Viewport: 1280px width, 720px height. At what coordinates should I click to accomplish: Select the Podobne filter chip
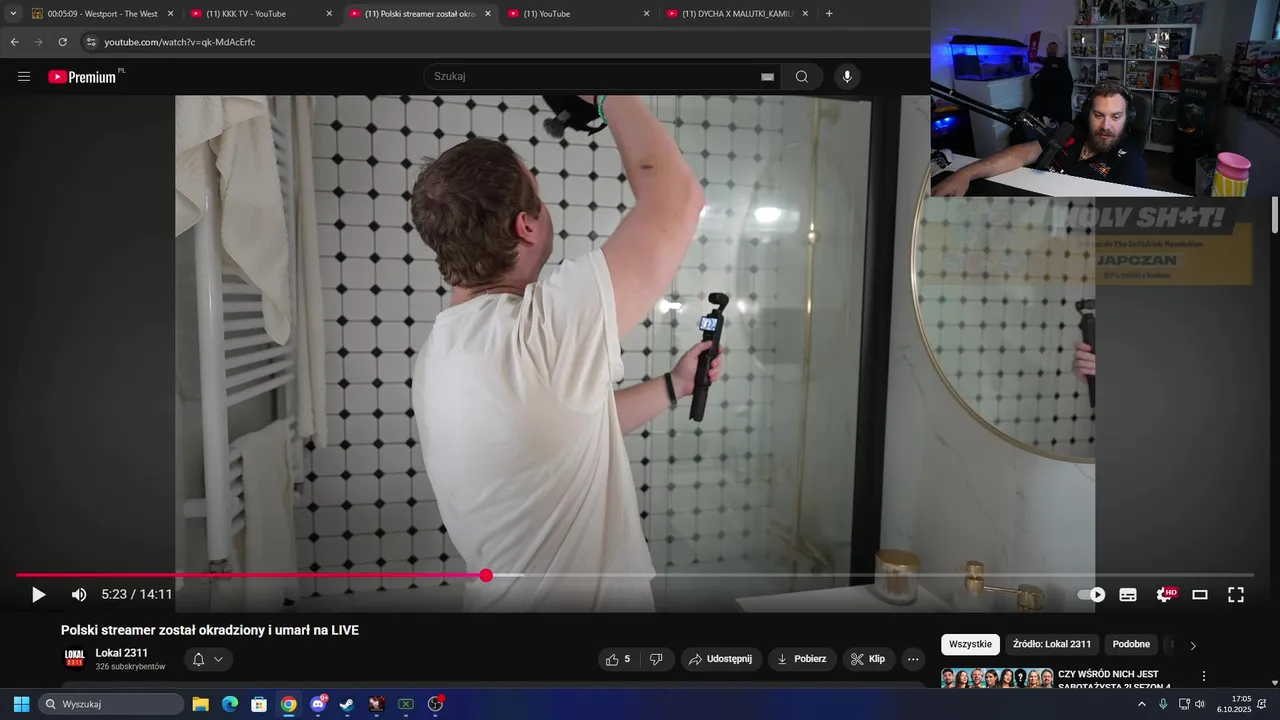click(1131, 645)
